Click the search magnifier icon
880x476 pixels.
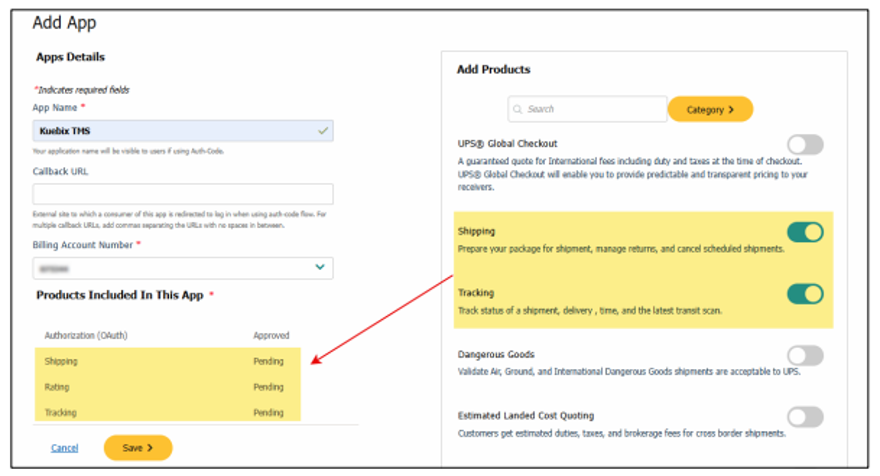pyautogui.click(x=518, y=109)
